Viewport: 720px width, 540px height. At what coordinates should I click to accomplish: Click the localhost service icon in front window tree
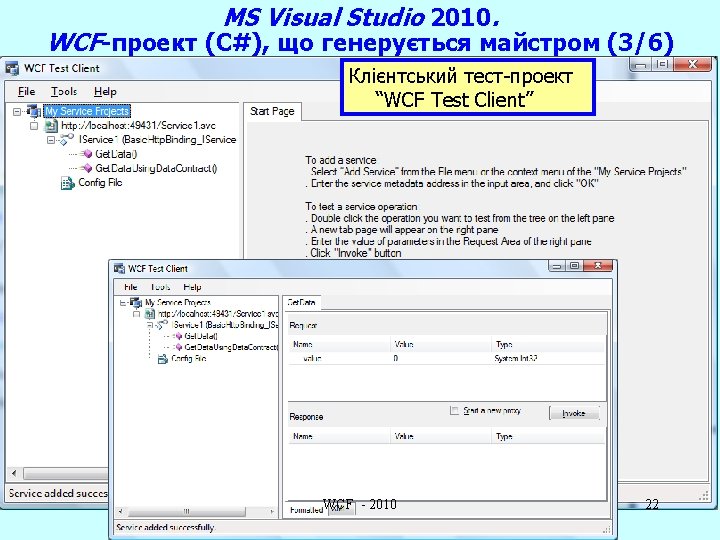(150, 314)
